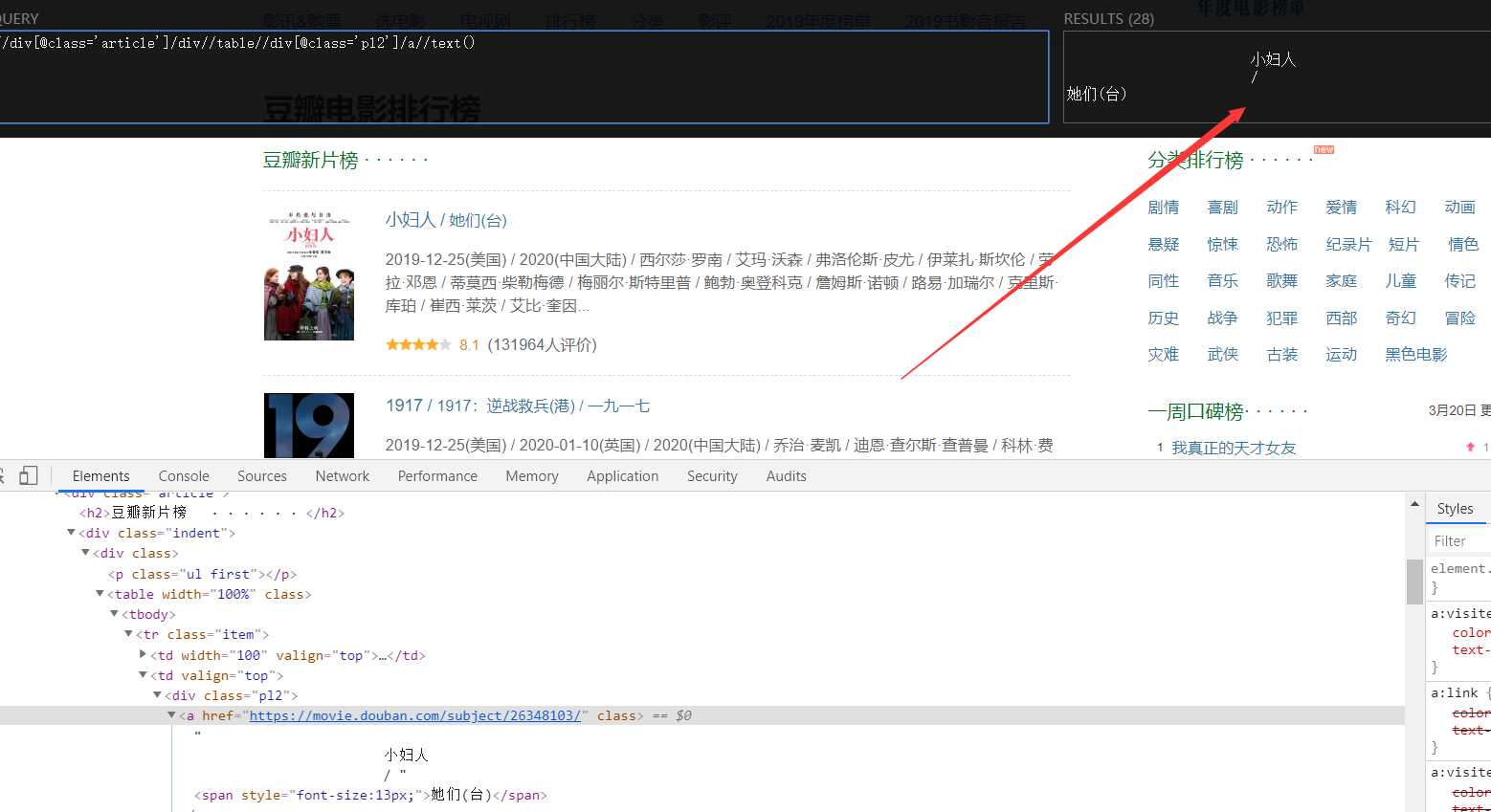Open the 武侠 category ranking

(x=1223, y=355)
